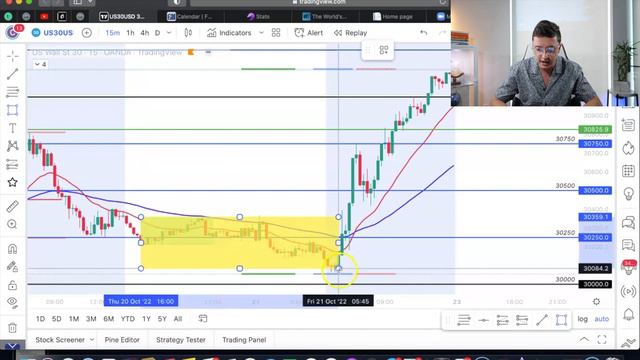Open the notifications bell panel
Screen dimensions: 640x360
tap(628, 314)
